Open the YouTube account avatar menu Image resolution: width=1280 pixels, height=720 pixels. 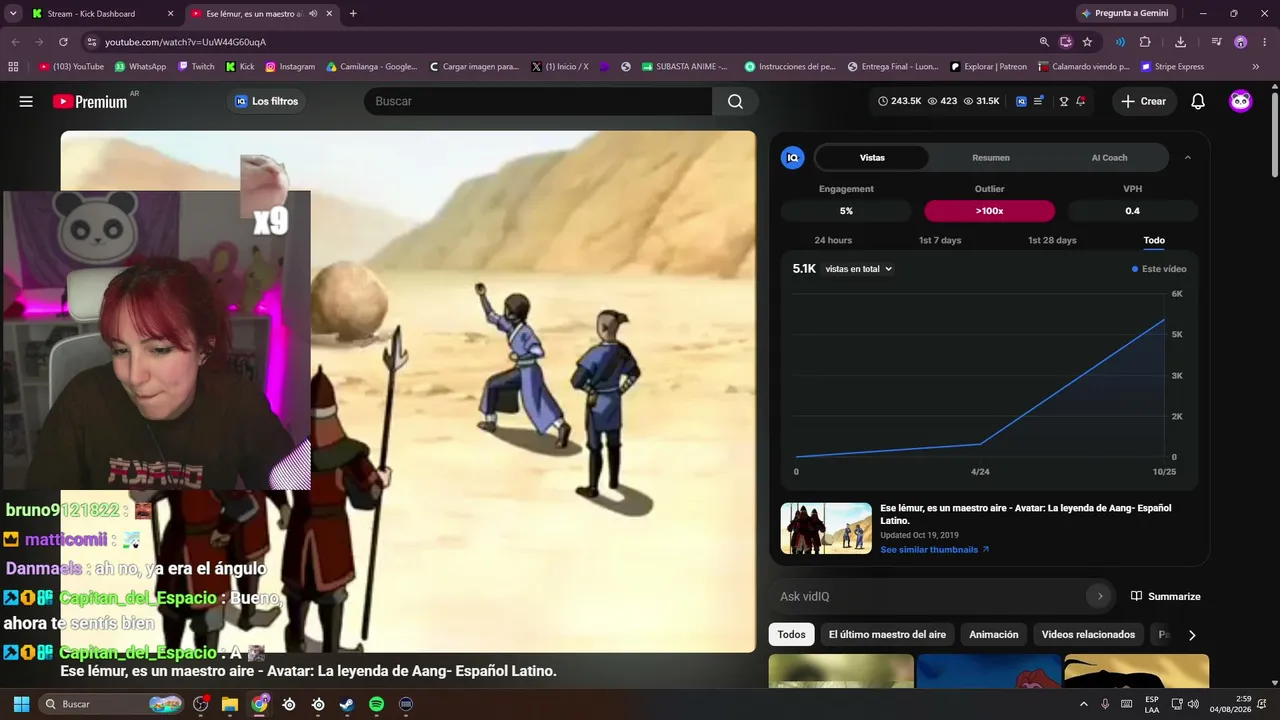[1241, 101]
